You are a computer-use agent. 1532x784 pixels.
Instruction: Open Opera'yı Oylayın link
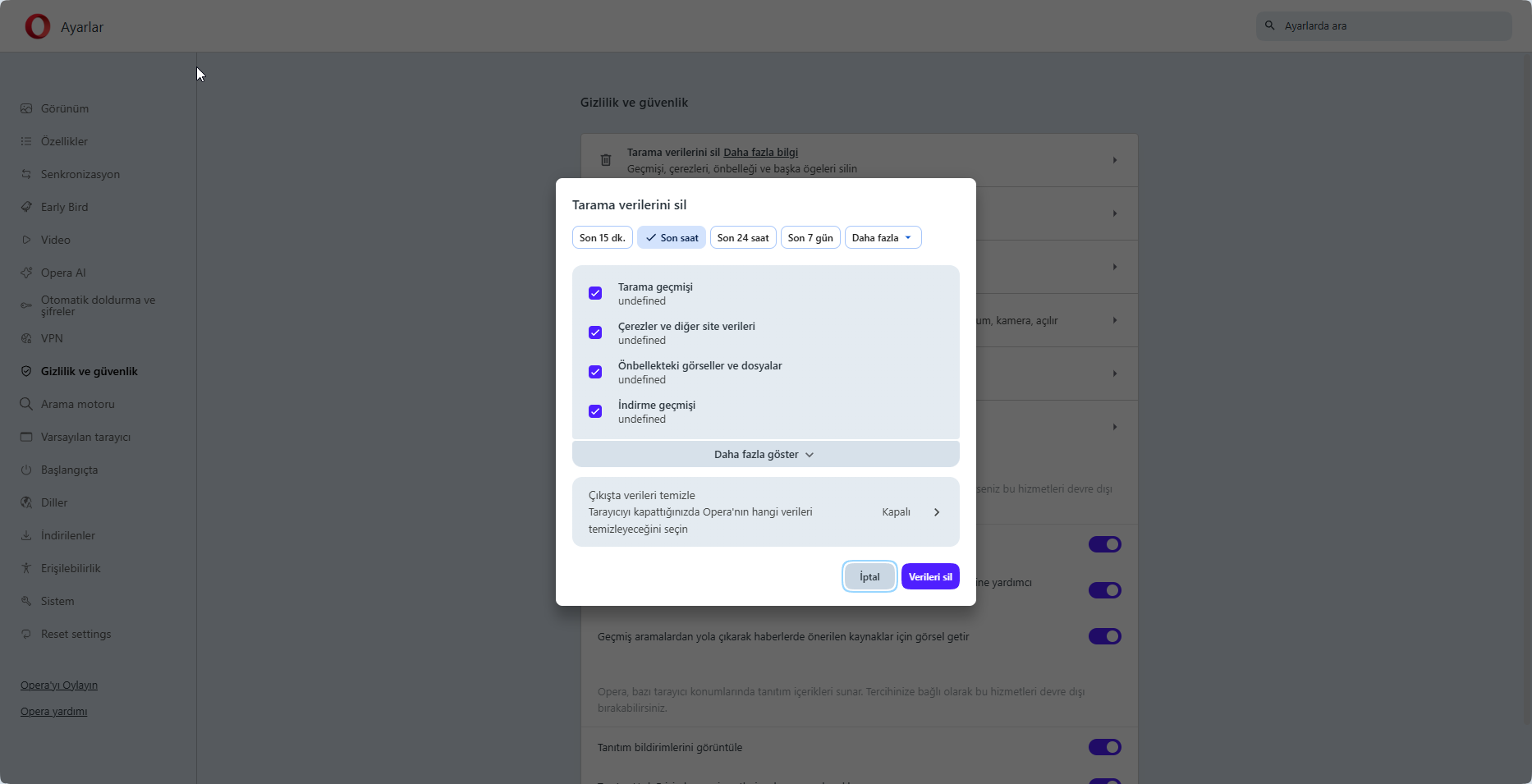pyautogui.click(x=59, y=685)
